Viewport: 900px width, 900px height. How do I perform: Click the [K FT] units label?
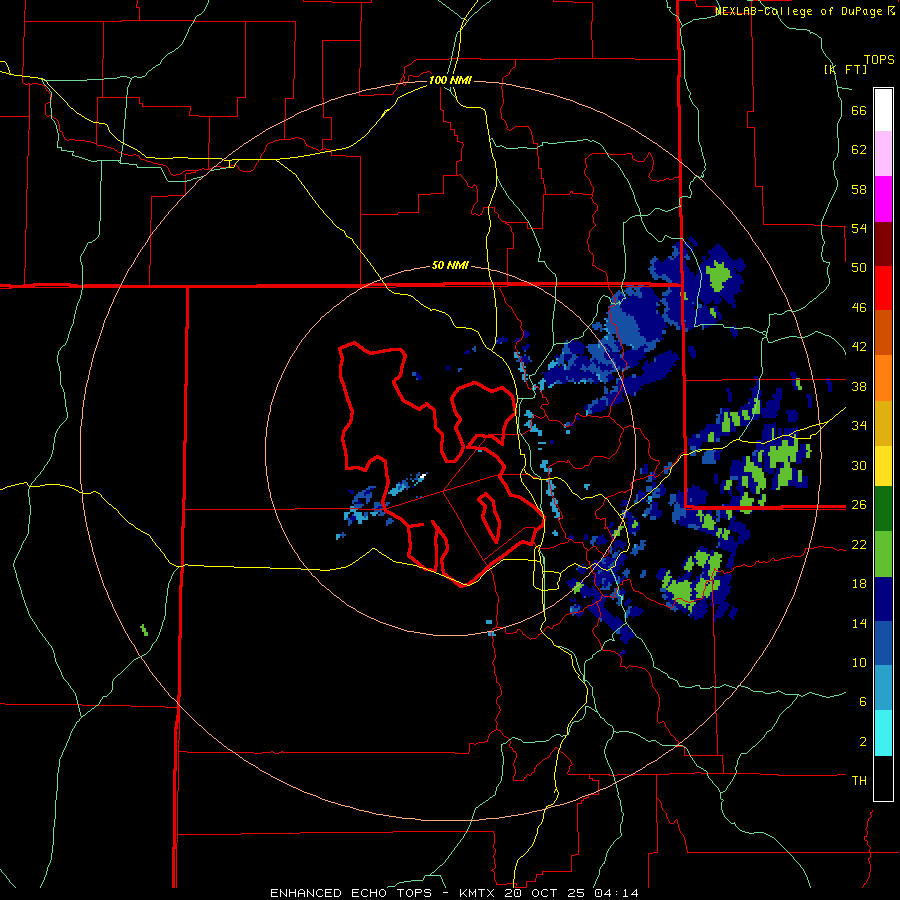tap(845, 70)
